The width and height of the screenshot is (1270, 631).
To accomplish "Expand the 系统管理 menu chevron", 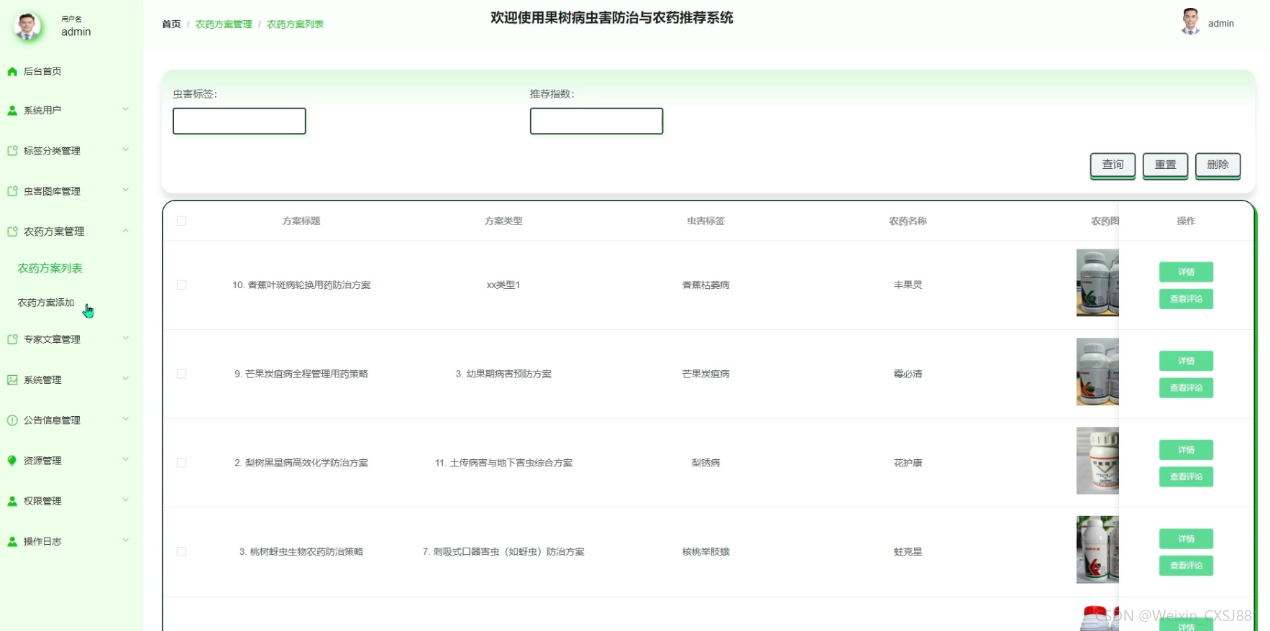I will point(126,379).
